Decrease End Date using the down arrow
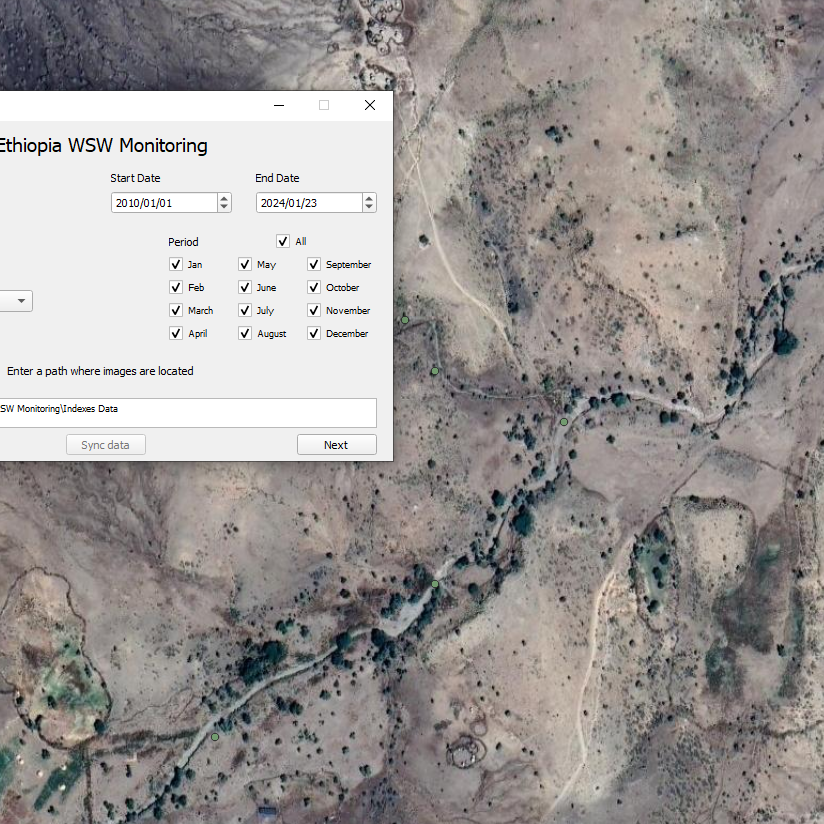The image size is (824, 824). tap(369, 208)
